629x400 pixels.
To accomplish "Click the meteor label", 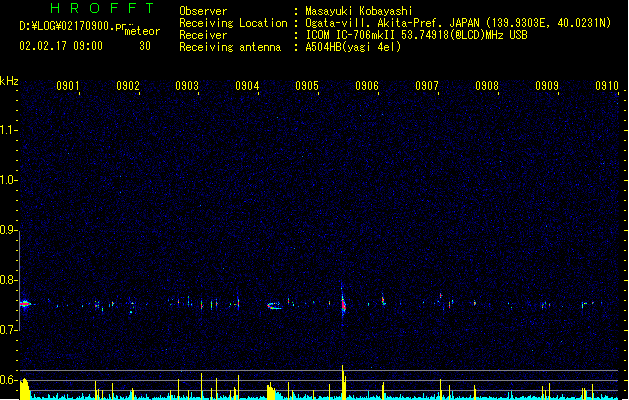I will tap(142, 31).
